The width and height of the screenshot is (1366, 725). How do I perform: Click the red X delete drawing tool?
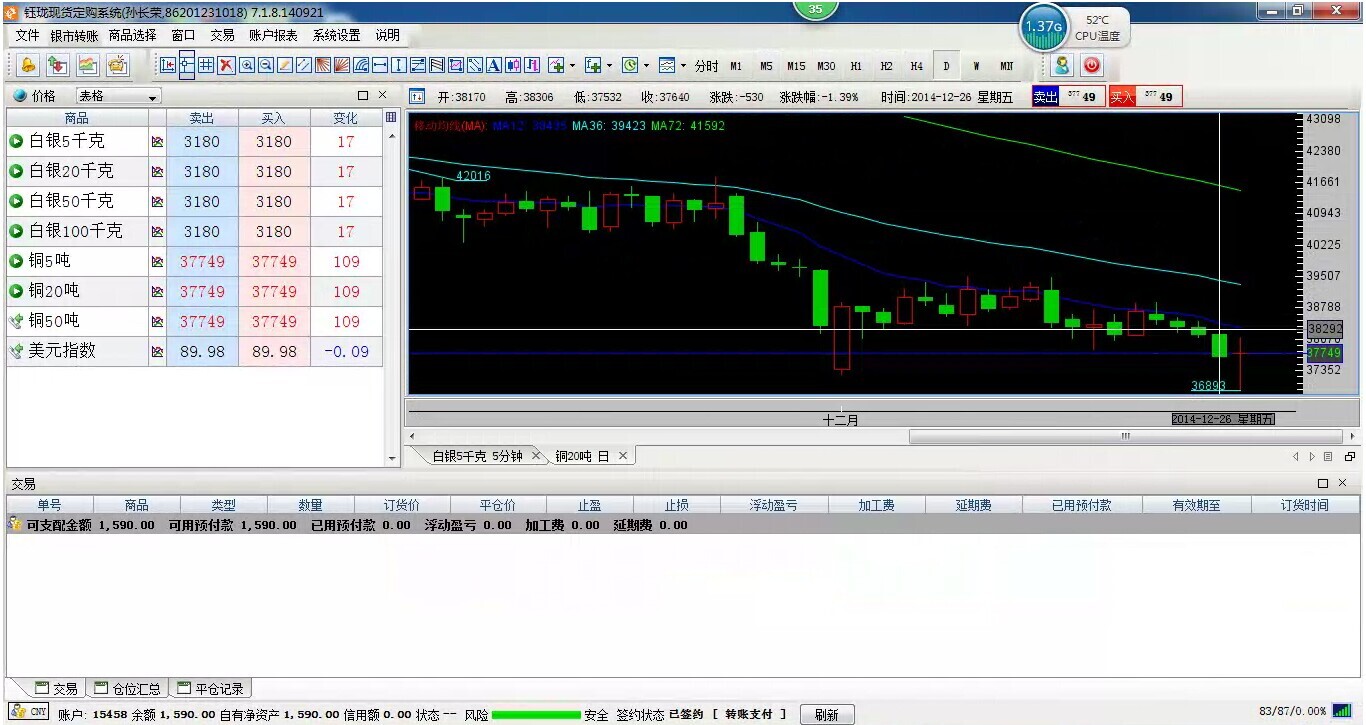(x=226, y=66)
